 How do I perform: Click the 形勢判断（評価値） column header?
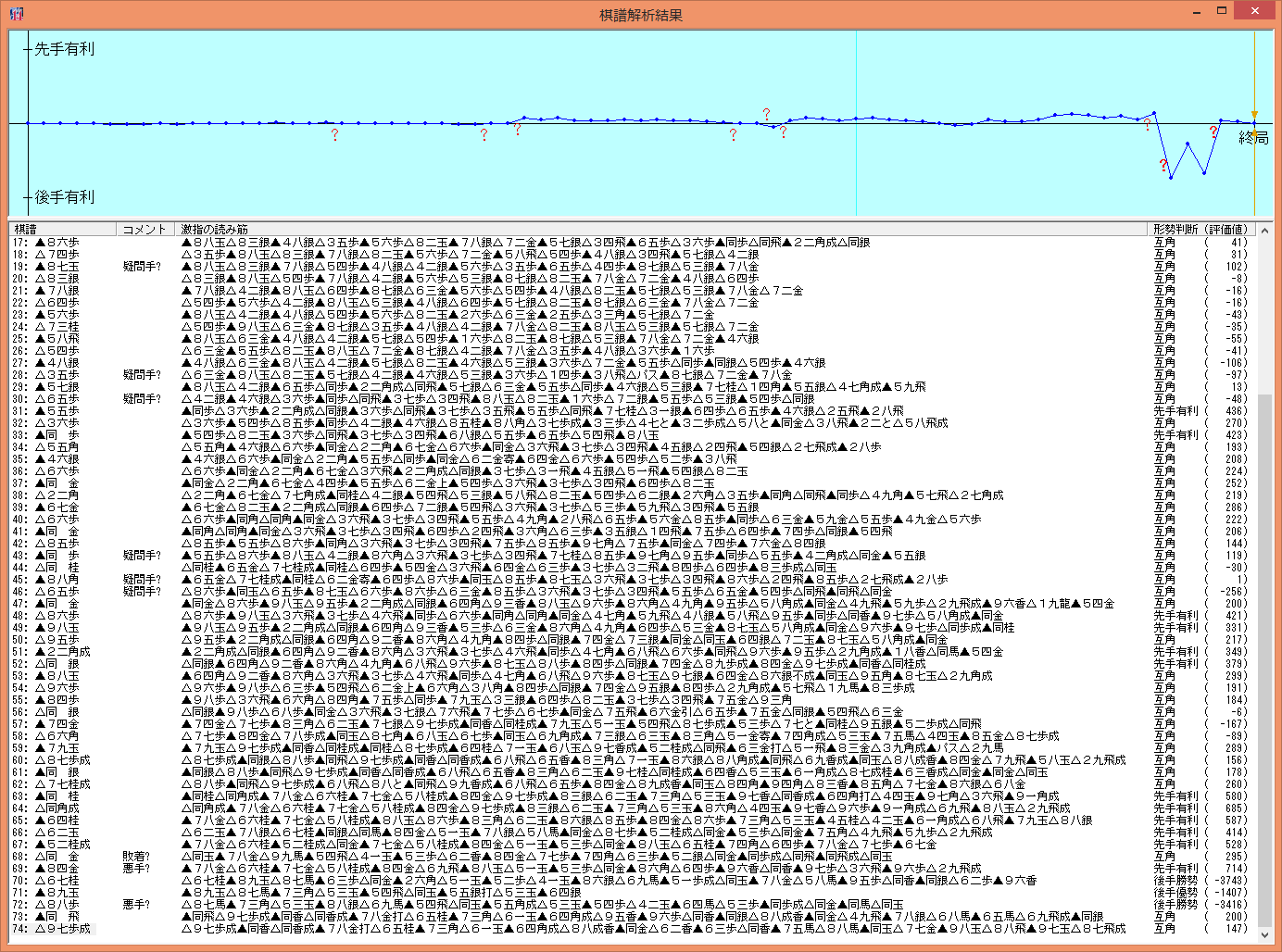point(1201,229)
